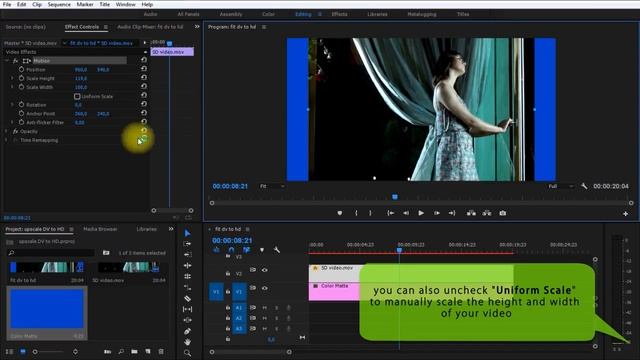Open the Sequence menu
Viewport: 640px width, 360px height.
(59, 4)
